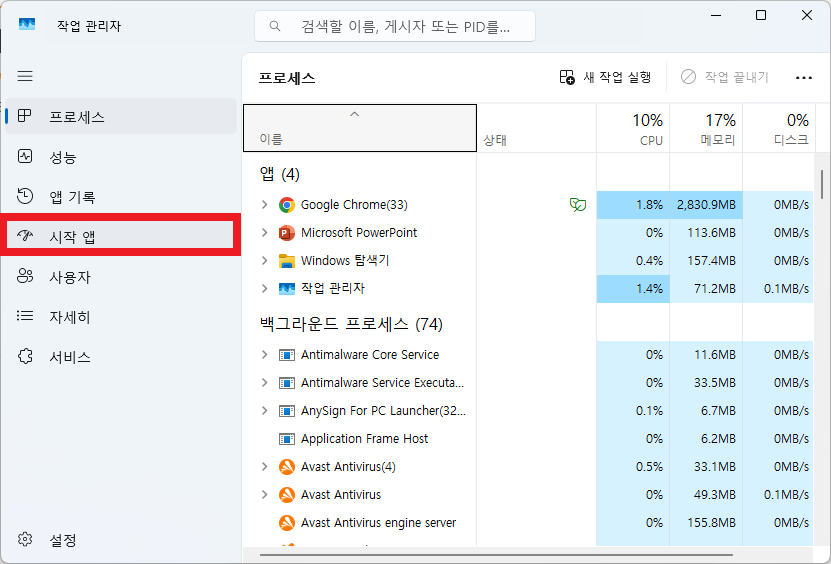Sort by the 이름 column header
The height and width of the screenshot is (564, 831).
point(360,128)
